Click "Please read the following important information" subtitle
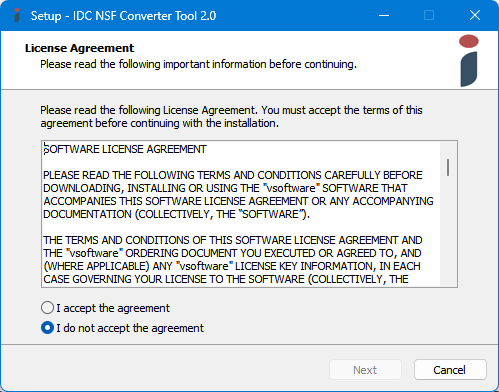Image resolution: width=499 pixels, height=392 pixels. tap(198, 64)
